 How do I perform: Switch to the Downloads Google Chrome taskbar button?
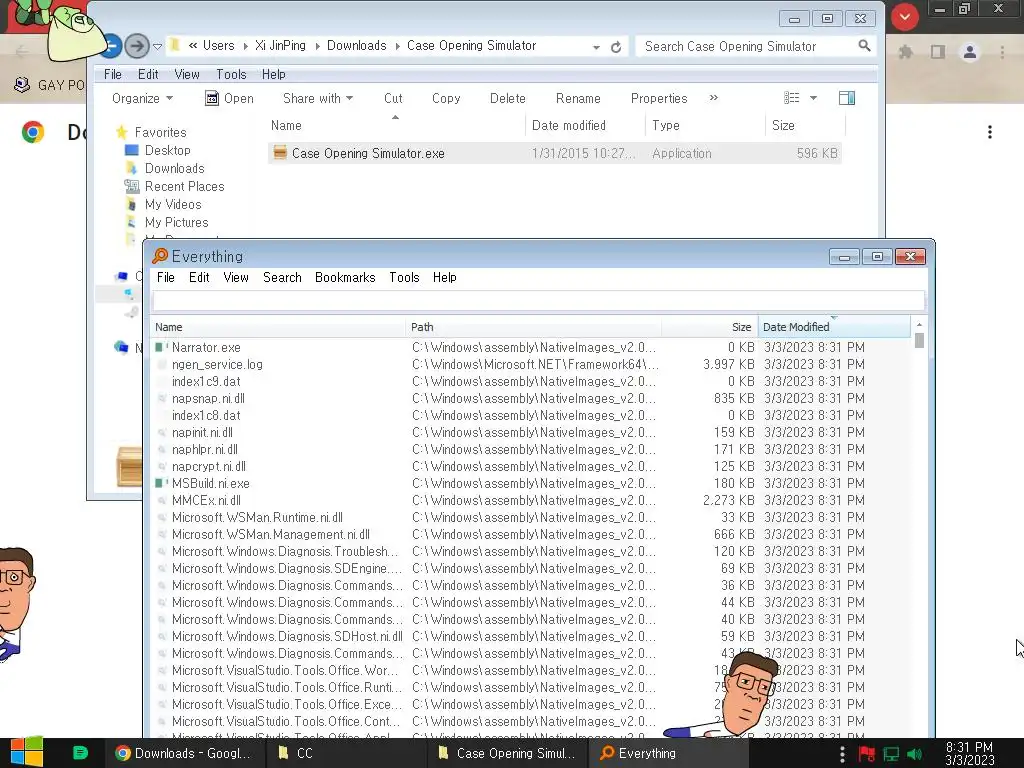(184, 753)
